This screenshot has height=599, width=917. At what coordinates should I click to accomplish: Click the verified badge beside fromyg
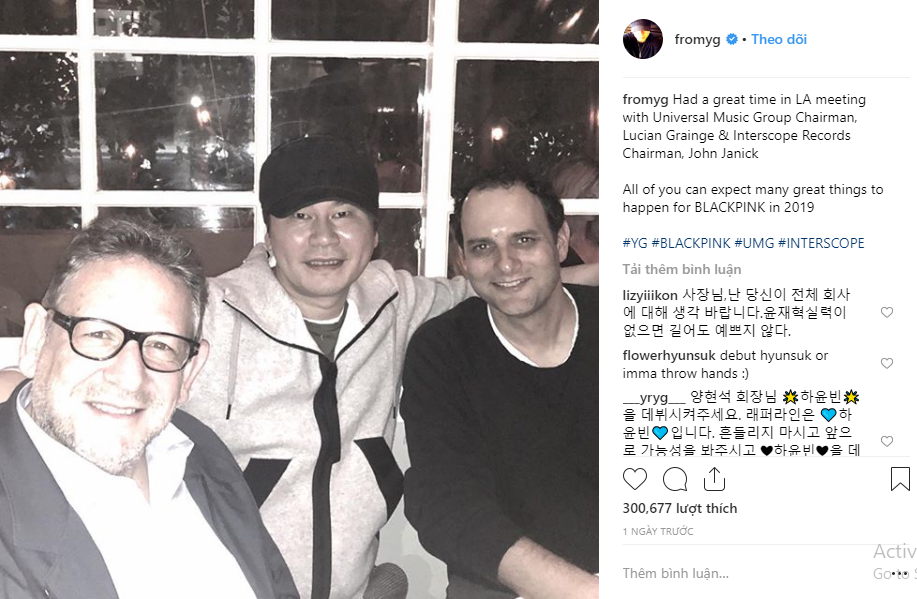click(732, 39)
